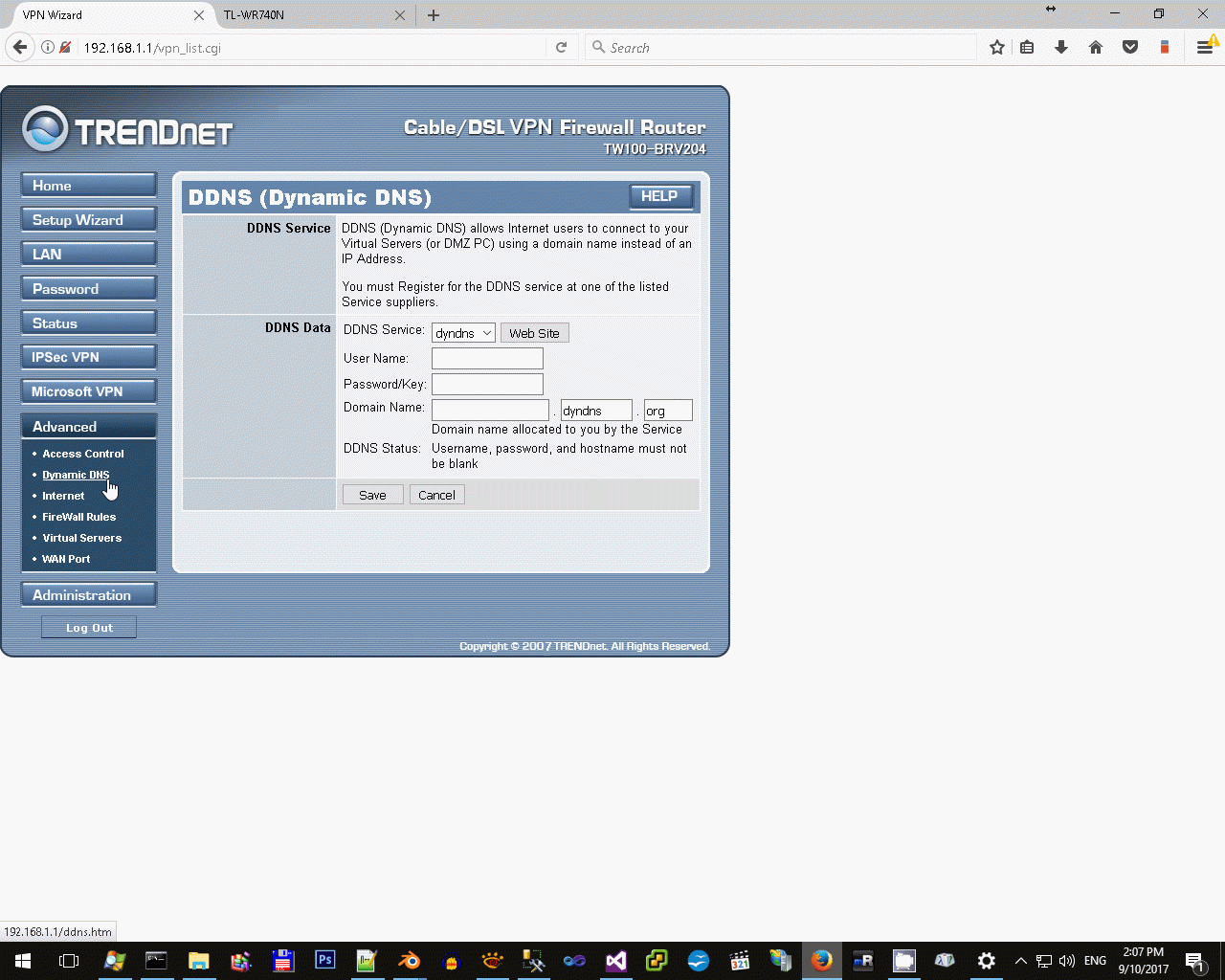Focus the first Domain Name field

tap(490, 411)
